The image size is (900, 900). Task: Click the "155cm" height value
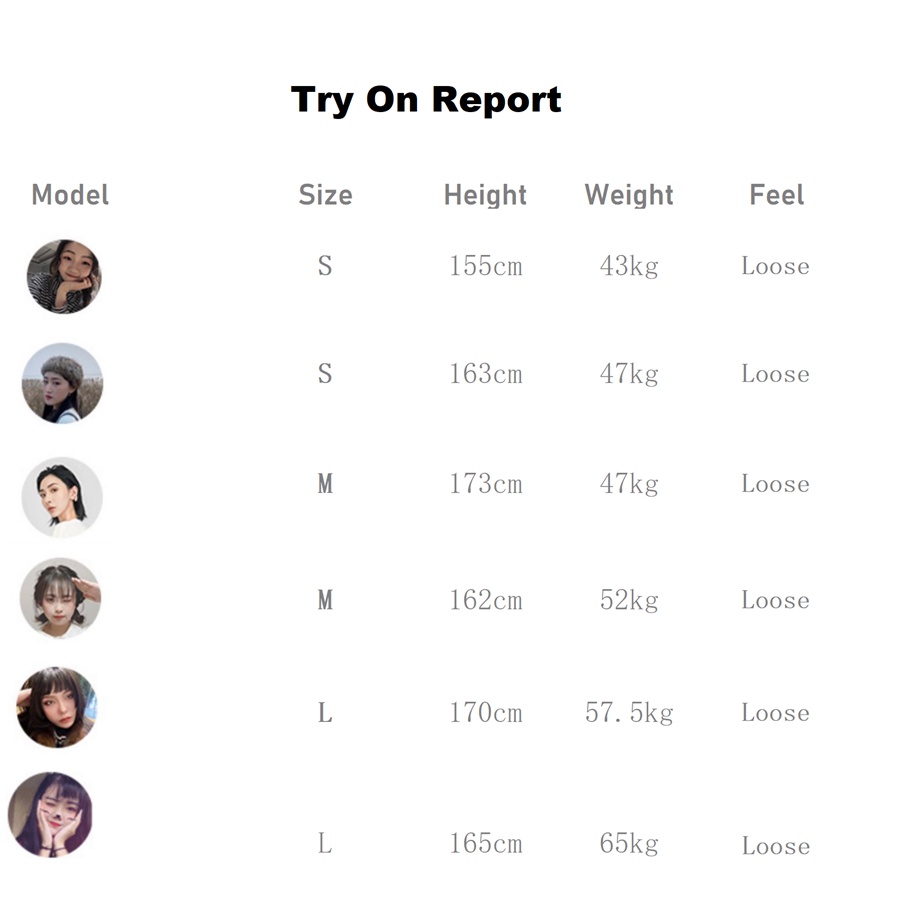pos(485,266)
